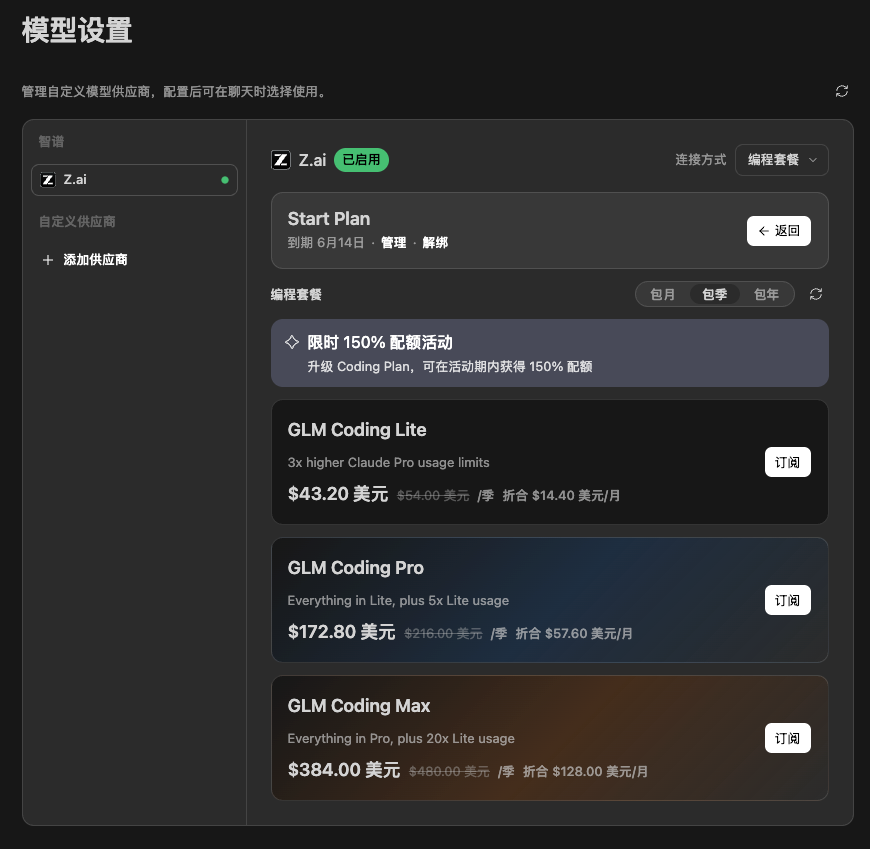This screenshot has height=849, width=870.
Task: Select the 包季 quarterly billing tab
Action: (715, 294)
